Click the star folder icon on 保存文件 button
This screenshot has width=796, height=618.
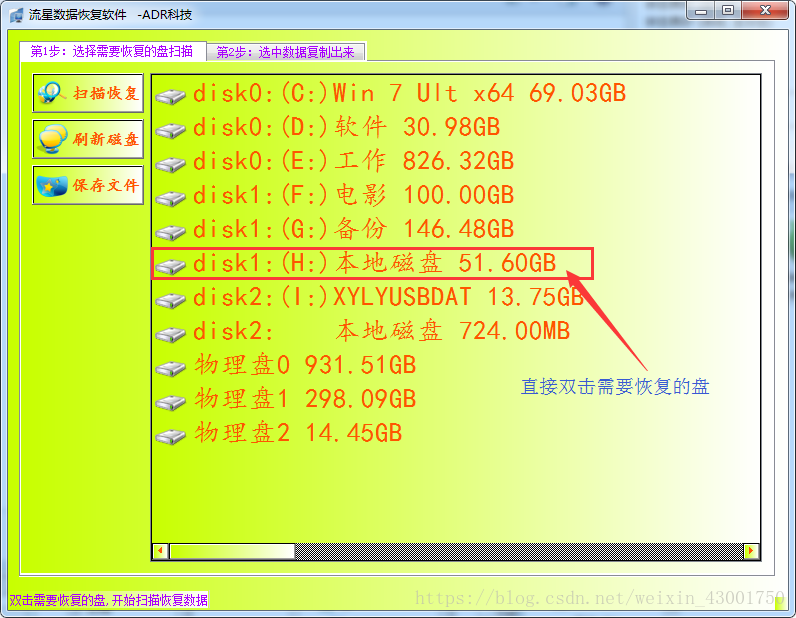(52, 186)
